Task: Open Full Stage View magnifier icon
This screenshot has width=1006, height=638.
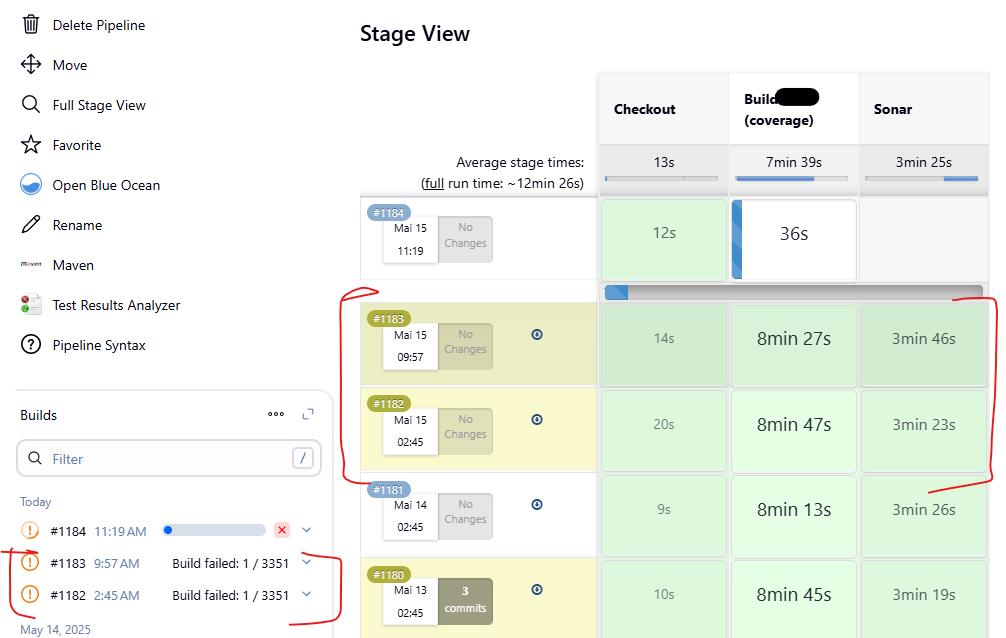Action: (31, 105)
